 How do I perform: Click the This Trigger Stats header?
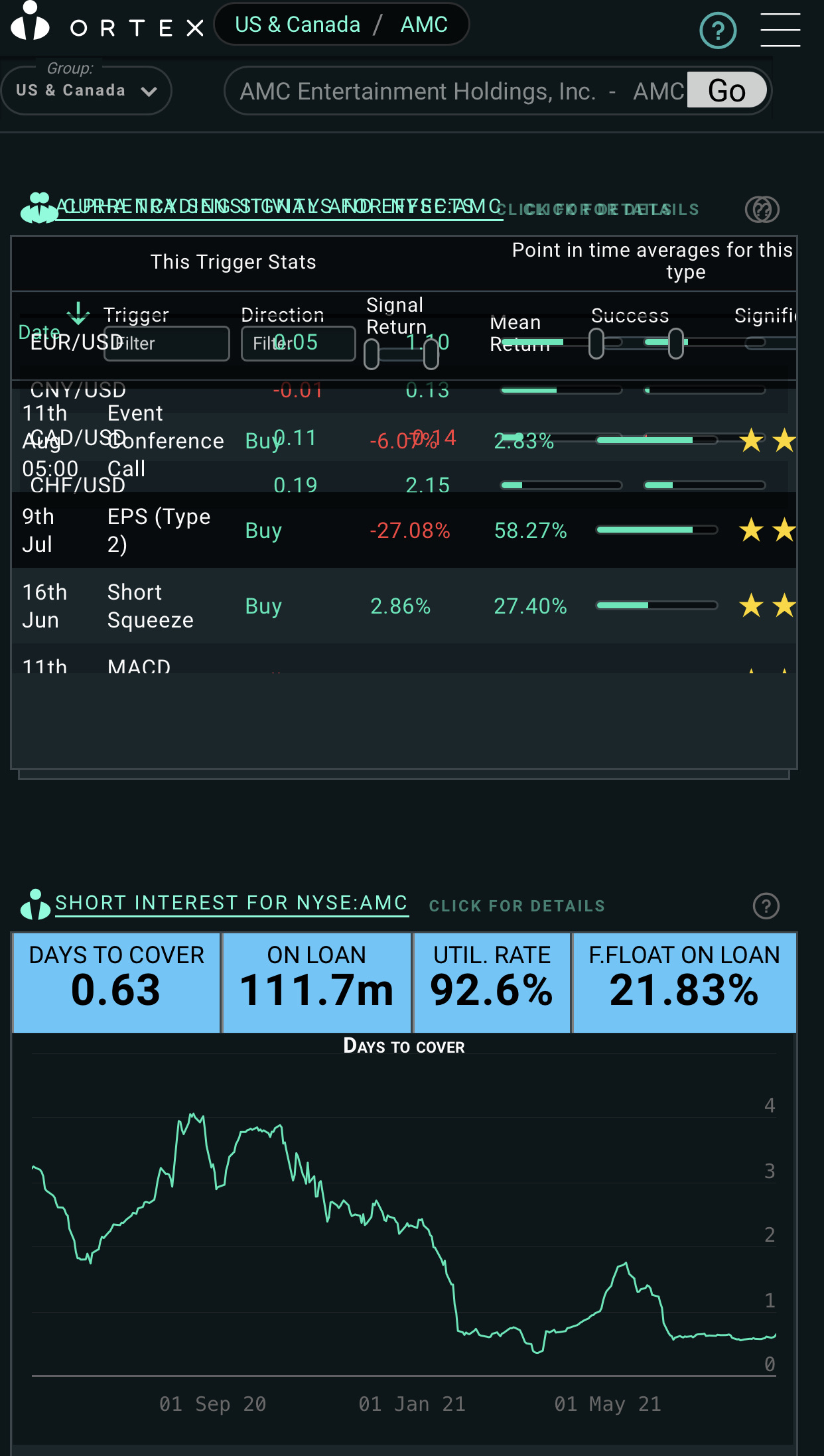[x=233, y=262]
